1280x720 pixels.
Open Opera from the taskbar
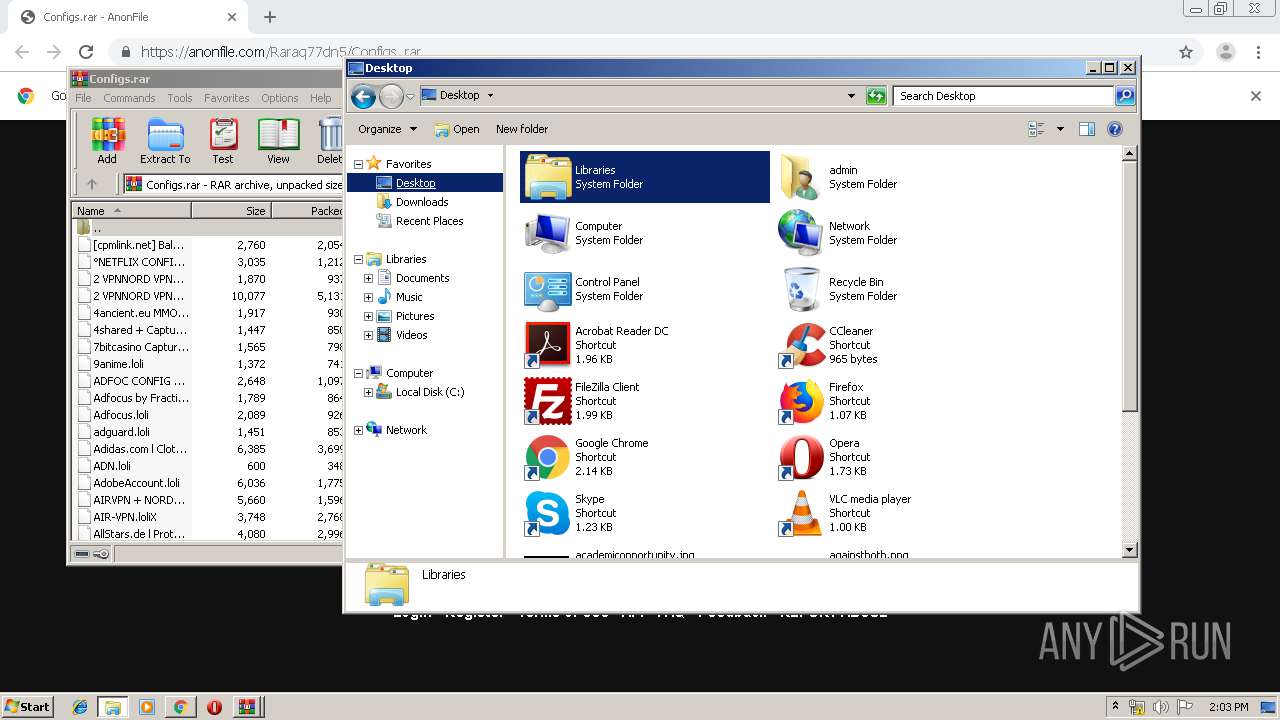tap(214, 707)
